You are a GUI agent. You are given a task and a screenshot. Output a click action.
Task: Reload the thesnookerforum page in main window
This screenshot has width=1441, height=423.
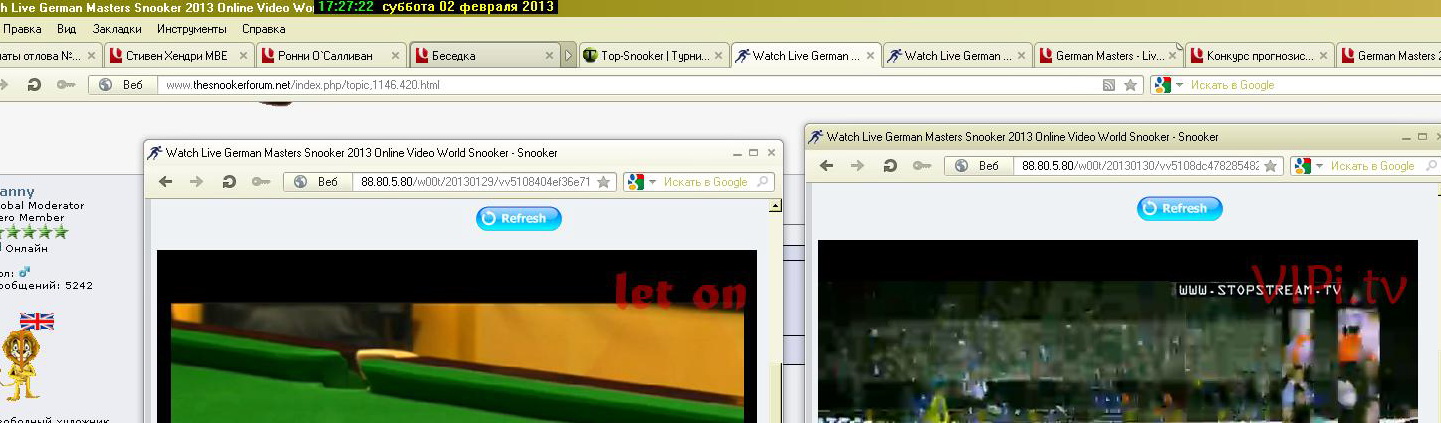coord(33,86)
